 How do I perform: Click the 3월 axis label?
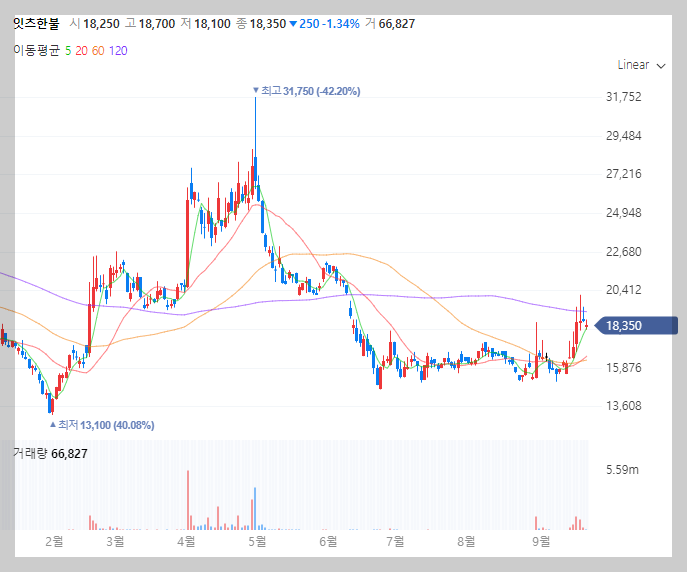115,541
